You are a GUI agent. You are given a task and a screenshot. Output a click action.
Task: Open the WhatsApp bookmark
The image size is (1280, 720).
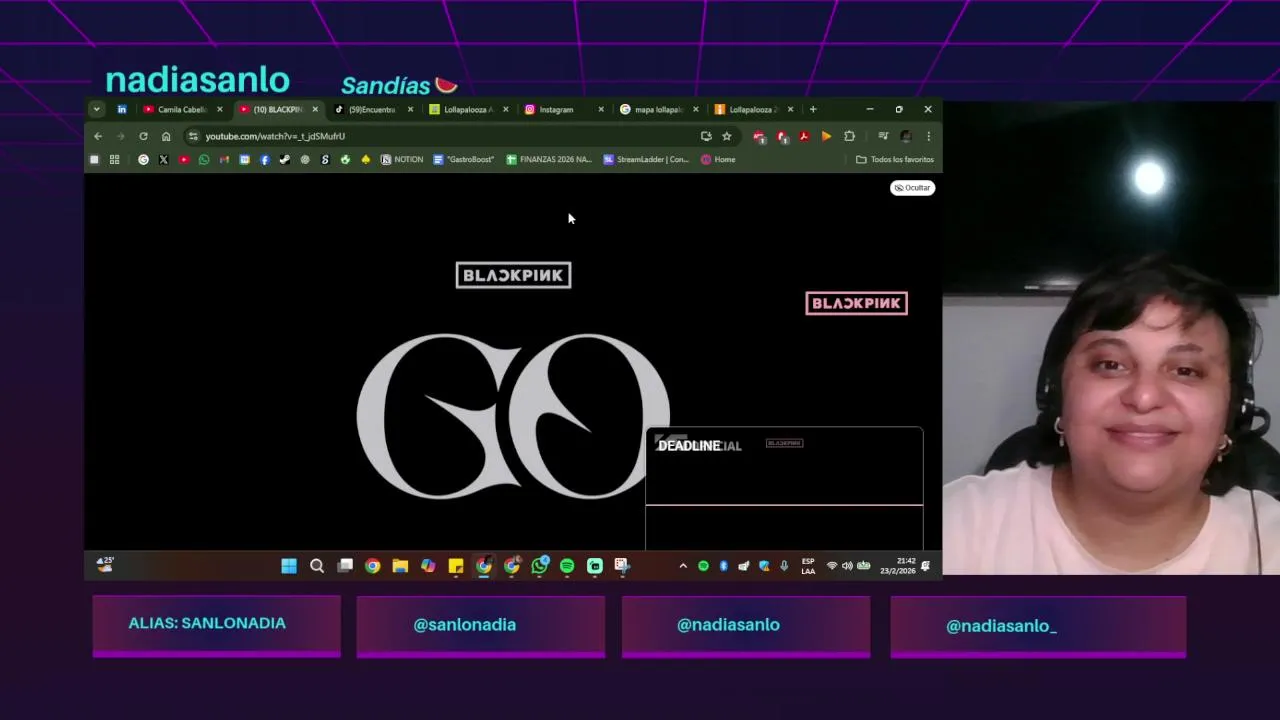204,159
